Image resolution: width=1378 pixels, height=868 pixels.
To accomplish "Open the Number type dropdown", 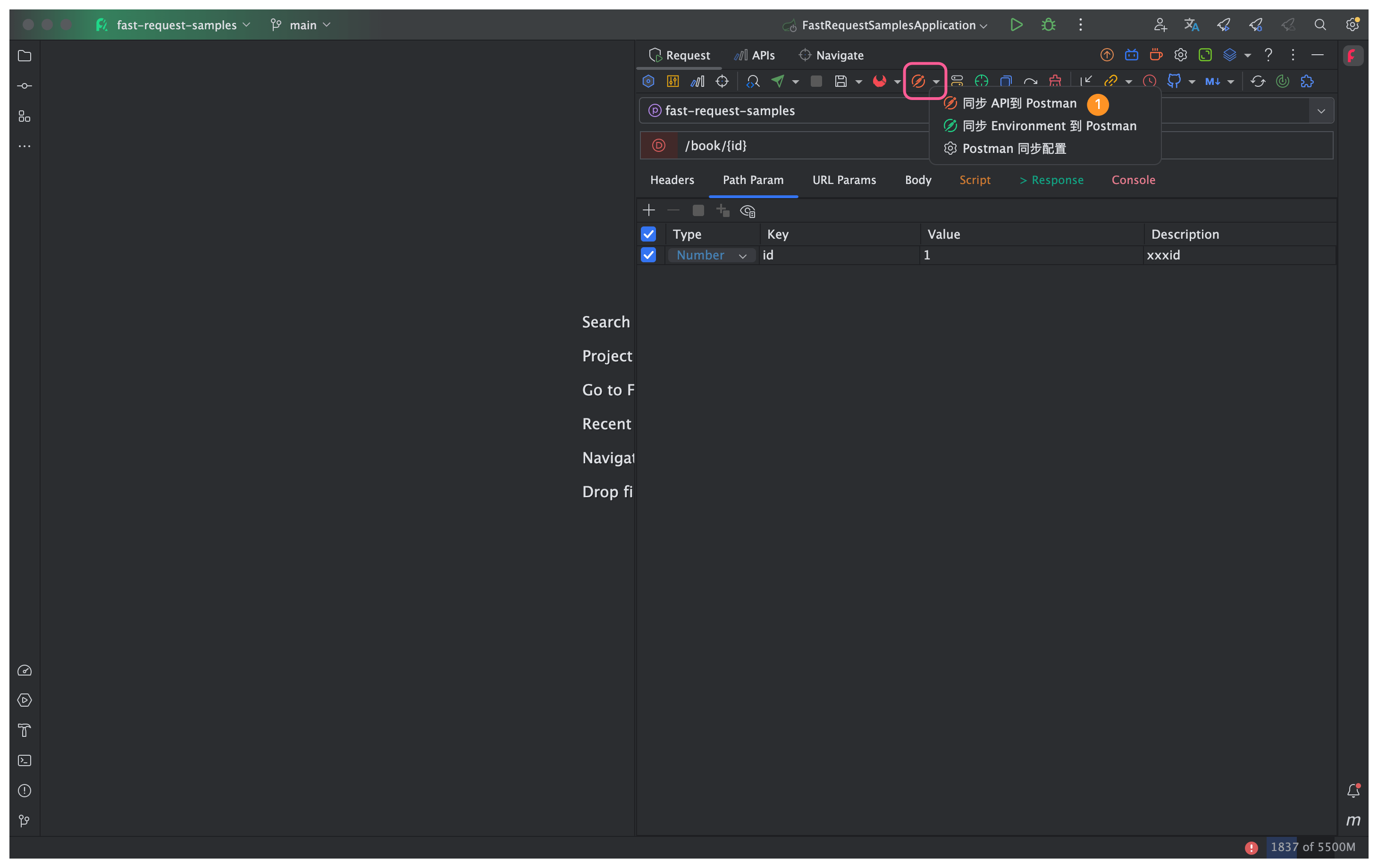I will pyautogui.click(x=711, y=255).
